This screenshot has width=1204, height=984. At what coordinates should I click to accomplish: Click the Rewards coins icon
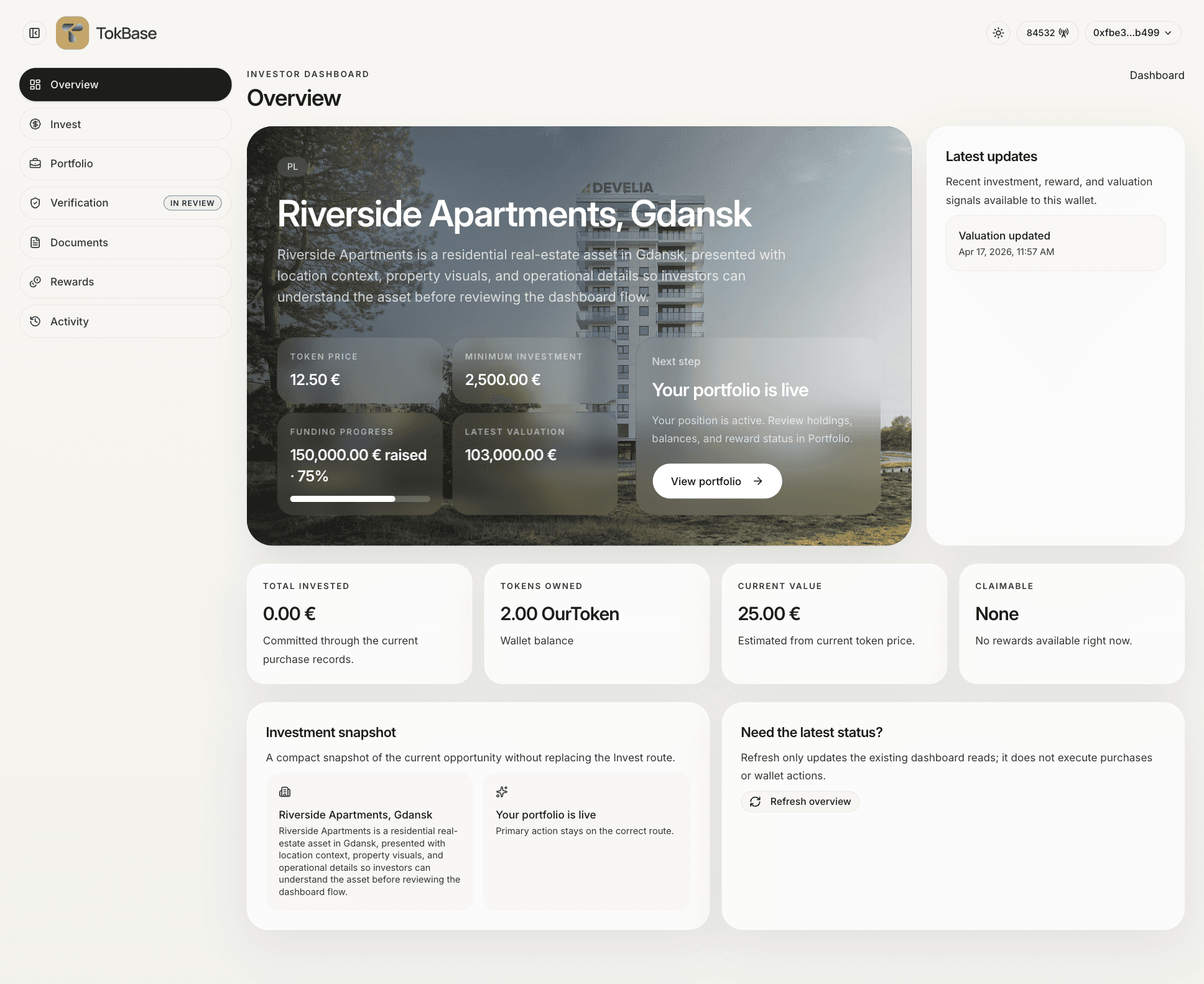coord(35,282)
